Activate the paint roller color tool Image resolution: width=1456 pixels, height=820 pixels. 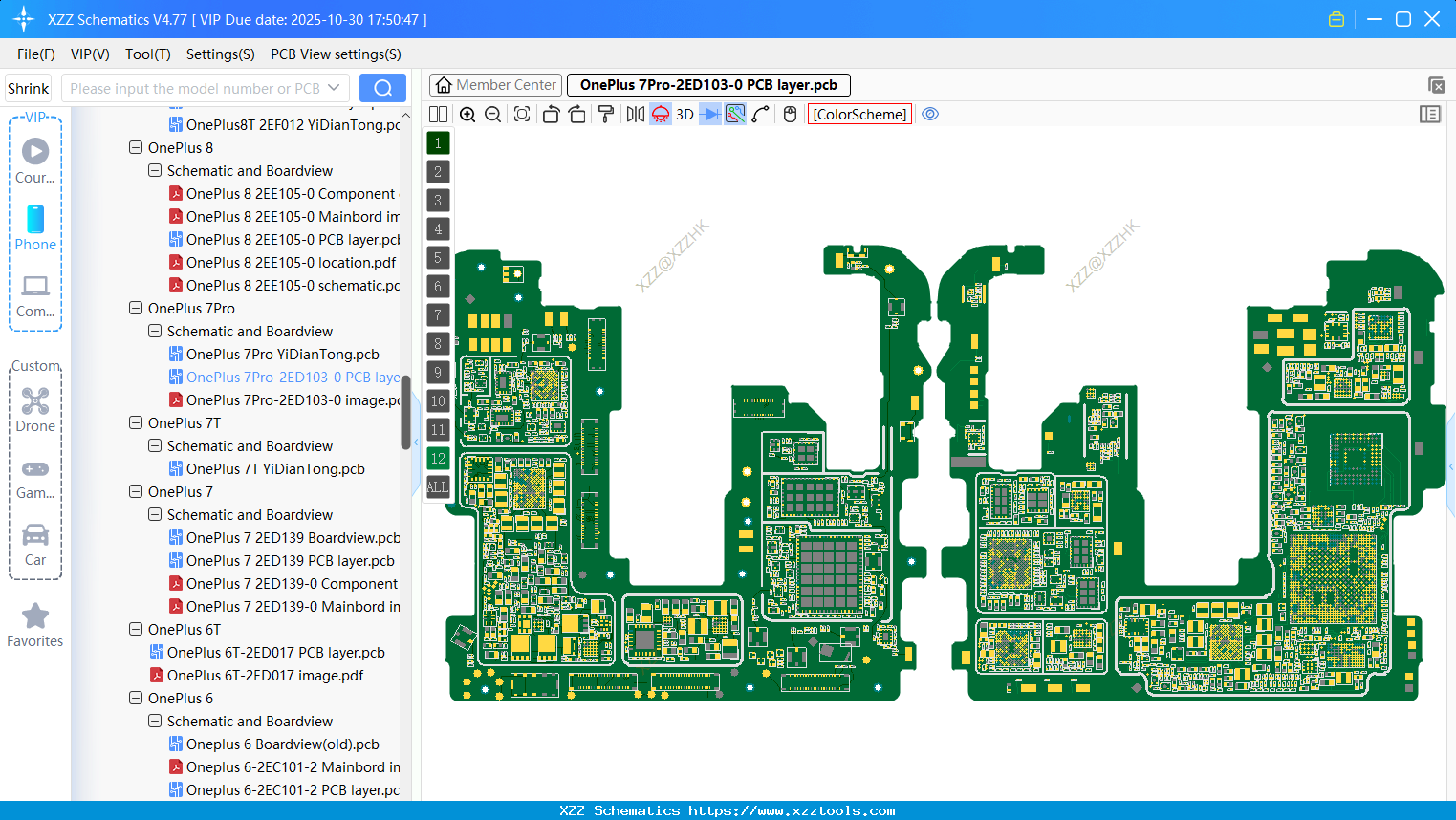606,114
